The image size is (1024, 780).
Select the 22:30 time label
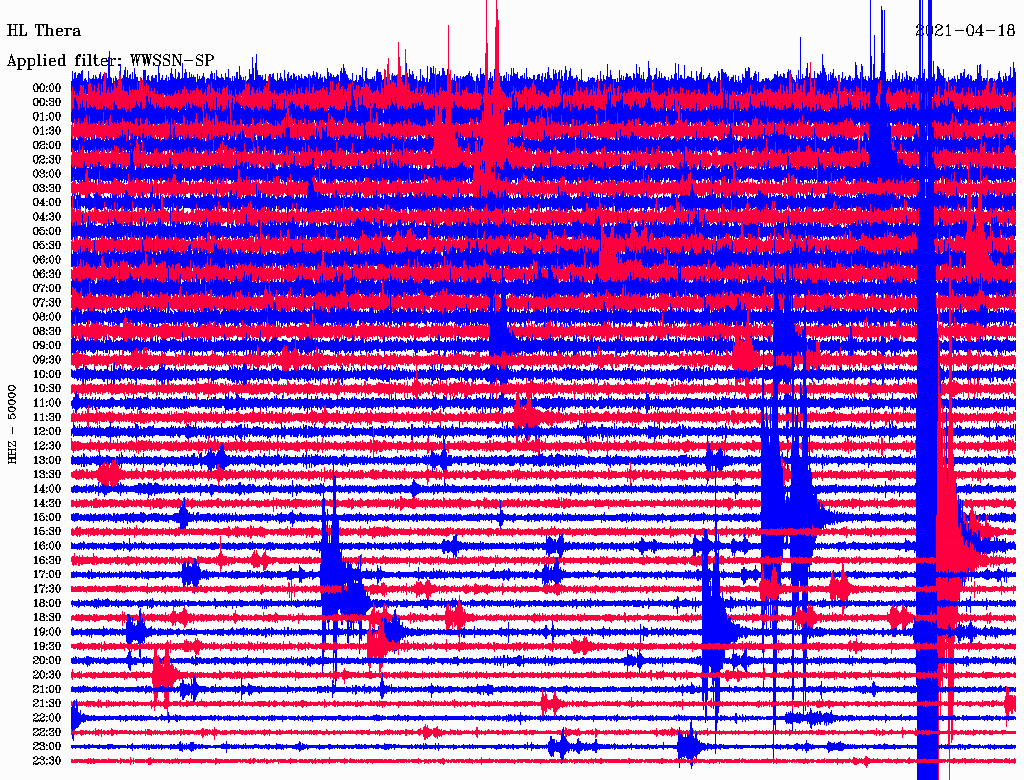pyautogui.click(x=47, y=732)
